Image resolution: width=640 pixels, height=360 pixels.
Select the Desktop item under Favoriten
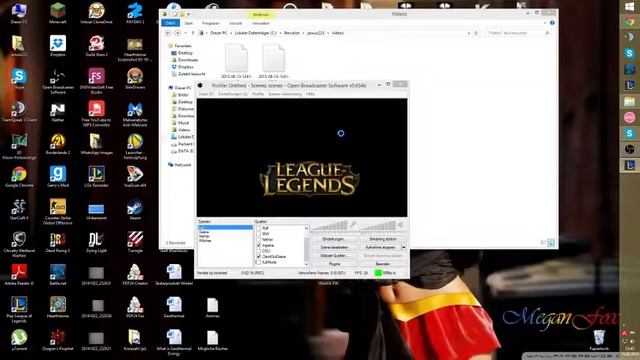point(182,53)
